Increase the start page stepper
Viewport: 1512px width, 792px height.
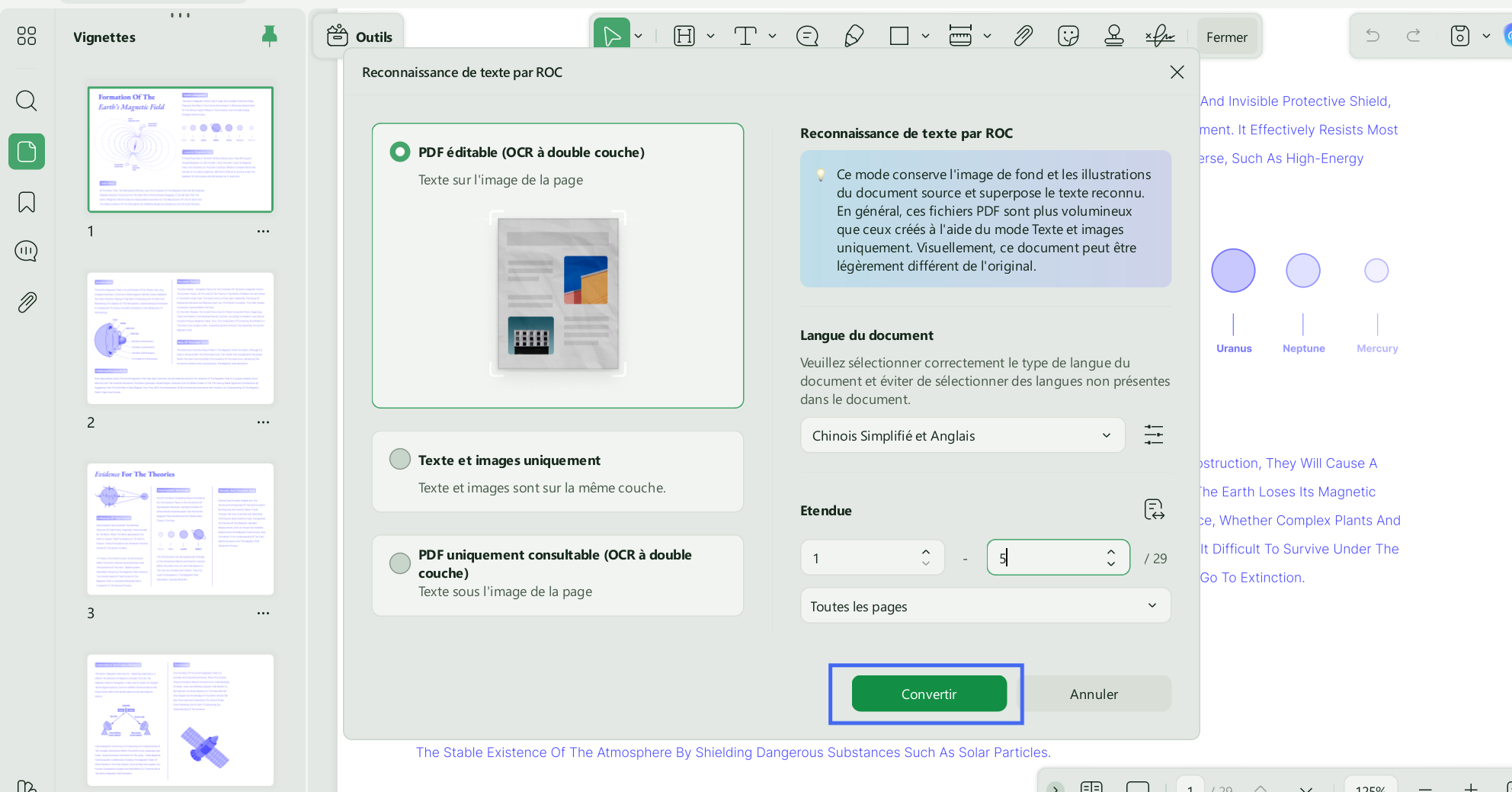point(925,551)
